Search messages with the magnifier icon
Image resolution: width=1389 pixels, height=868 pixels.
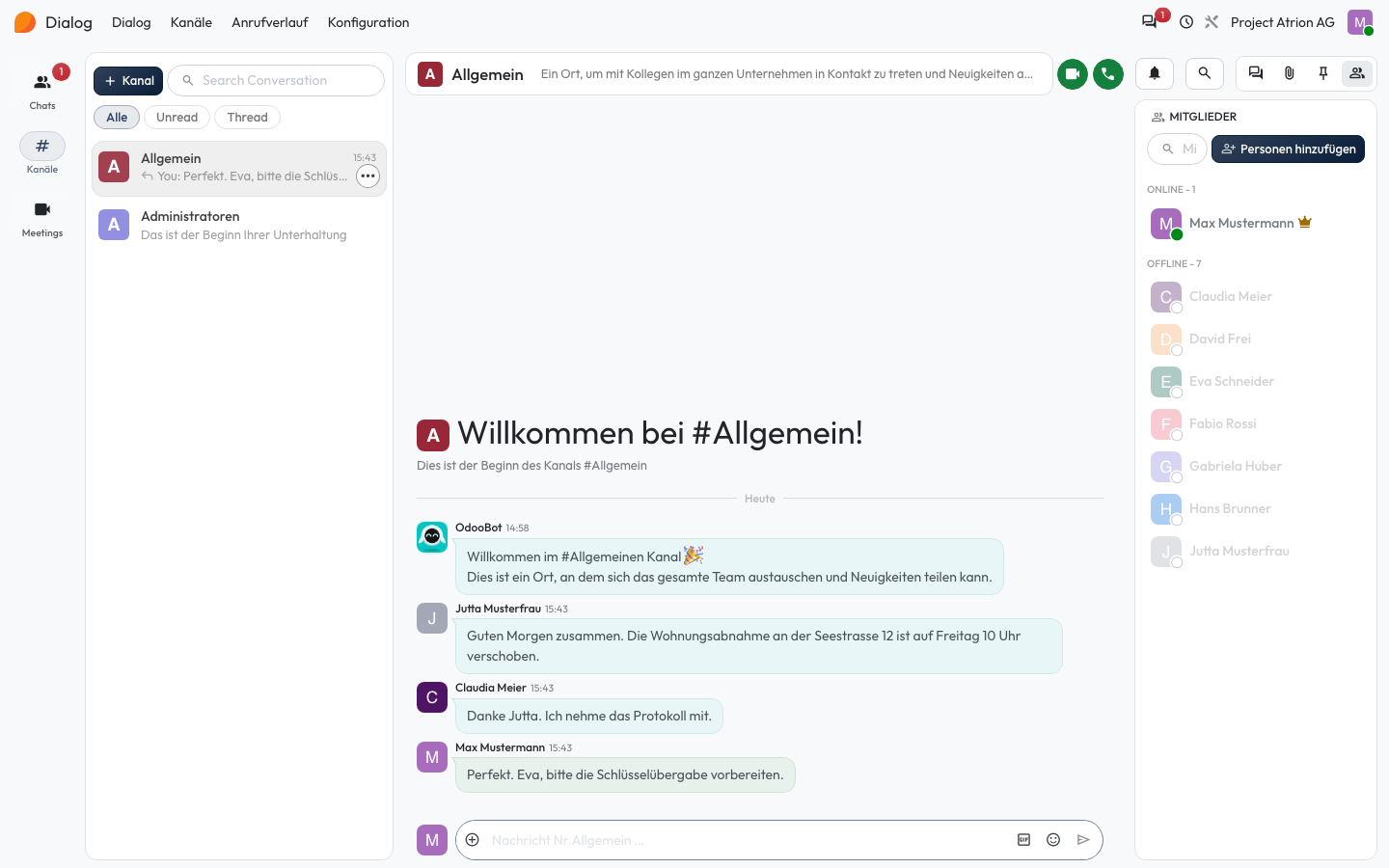(1205, 73)
